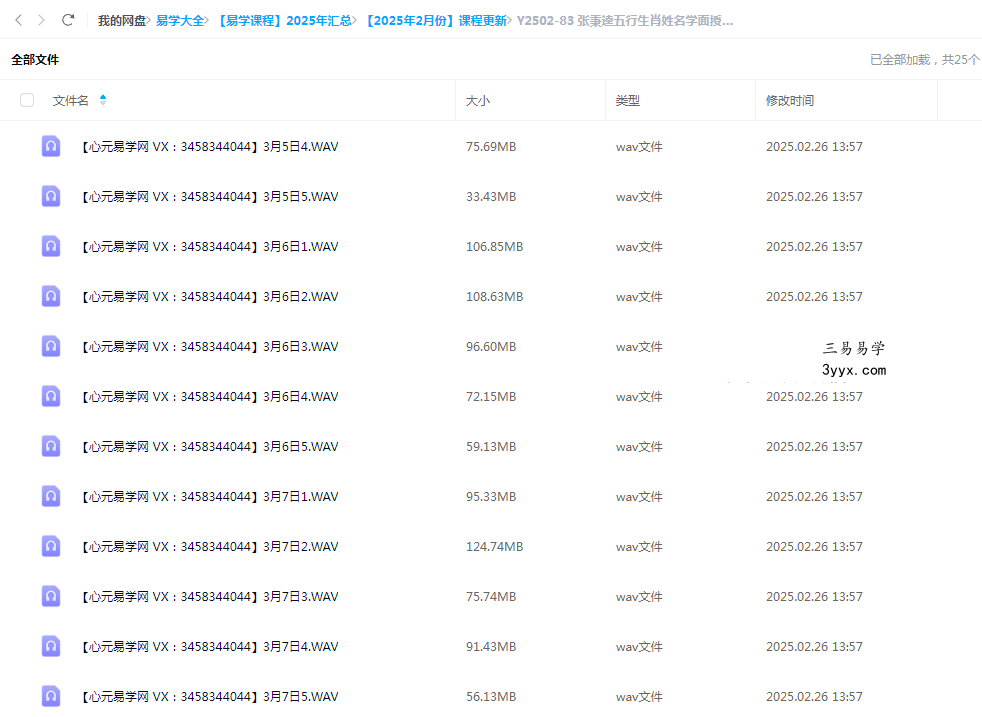Image resolution: width=982 pixels, height=717 pixels.
Task: Click size value 75.74MB
Action: (491, 597)
